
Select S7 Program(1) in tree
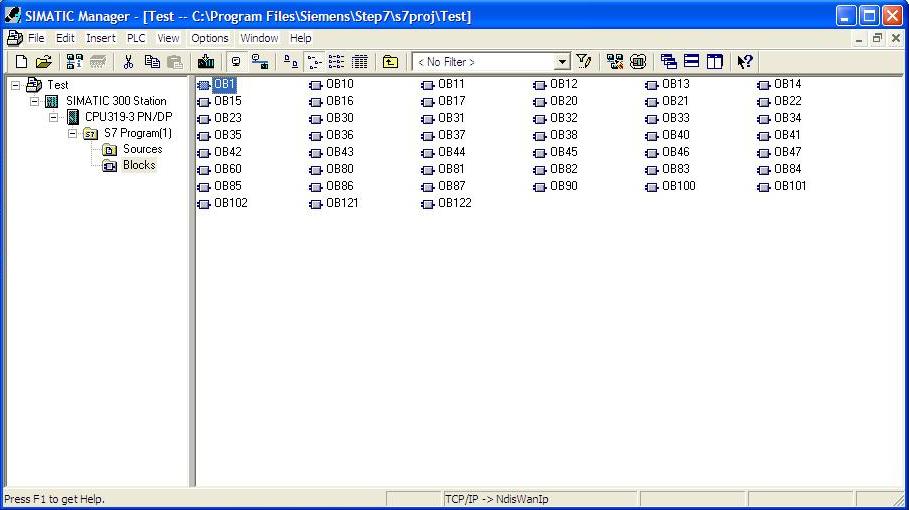pos(138,133)
